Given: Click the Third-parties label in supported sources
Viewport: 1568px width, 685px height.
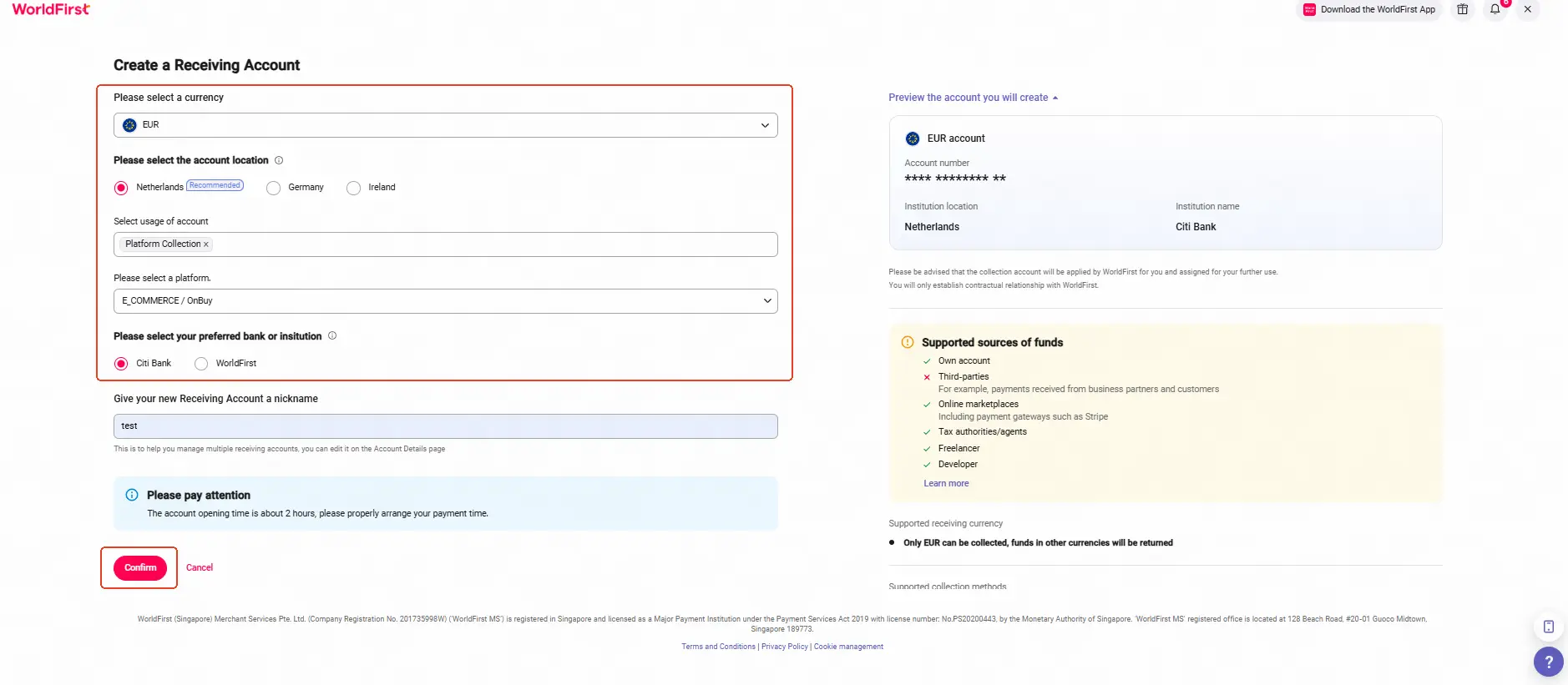Looking at the screenshot, I should tap(964, 377).
